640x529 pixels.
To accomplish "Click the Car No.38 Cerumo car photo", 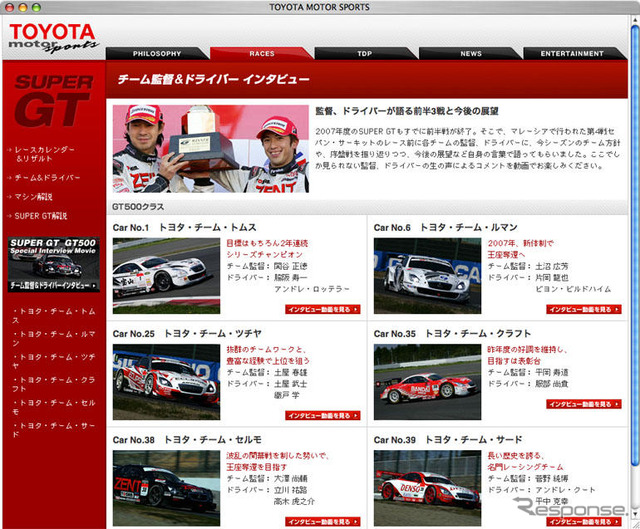I will (x=167, y=488).
